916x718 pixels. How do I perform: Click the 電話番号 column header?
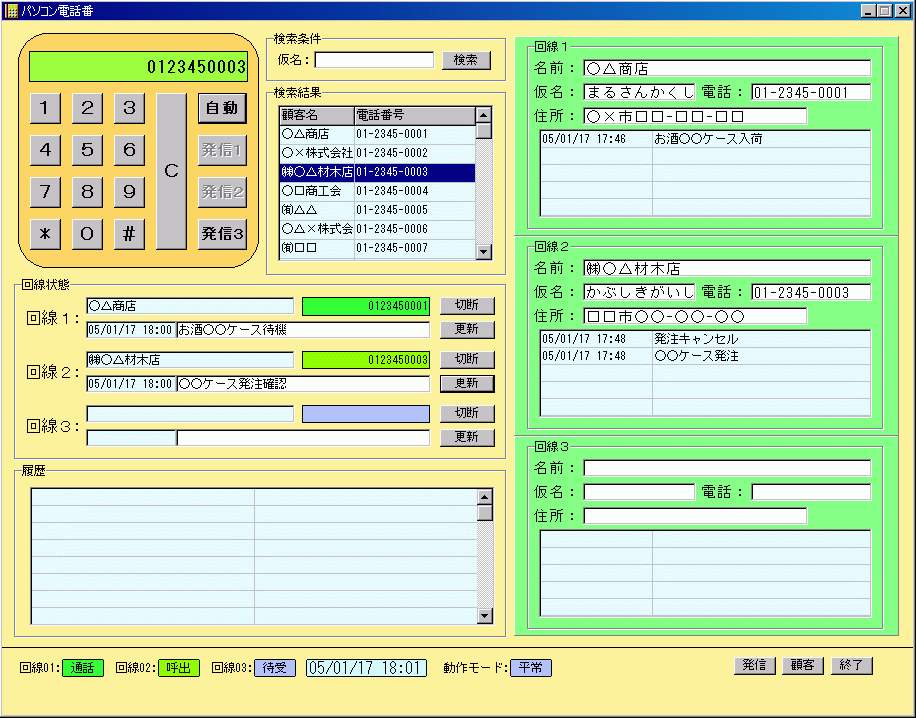[x=415, y=115]
